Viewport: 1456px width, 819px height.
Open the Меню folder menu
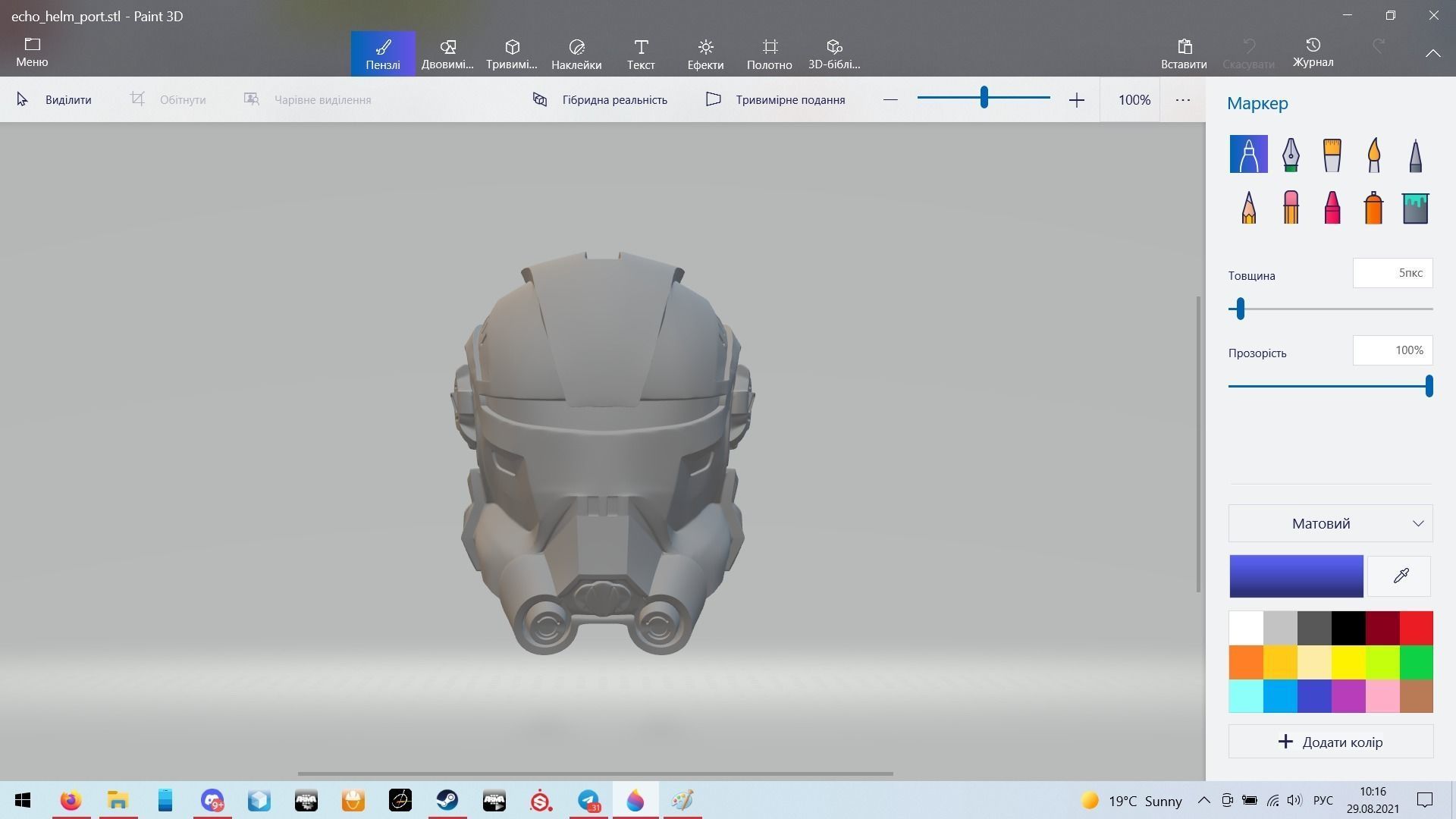32,52
